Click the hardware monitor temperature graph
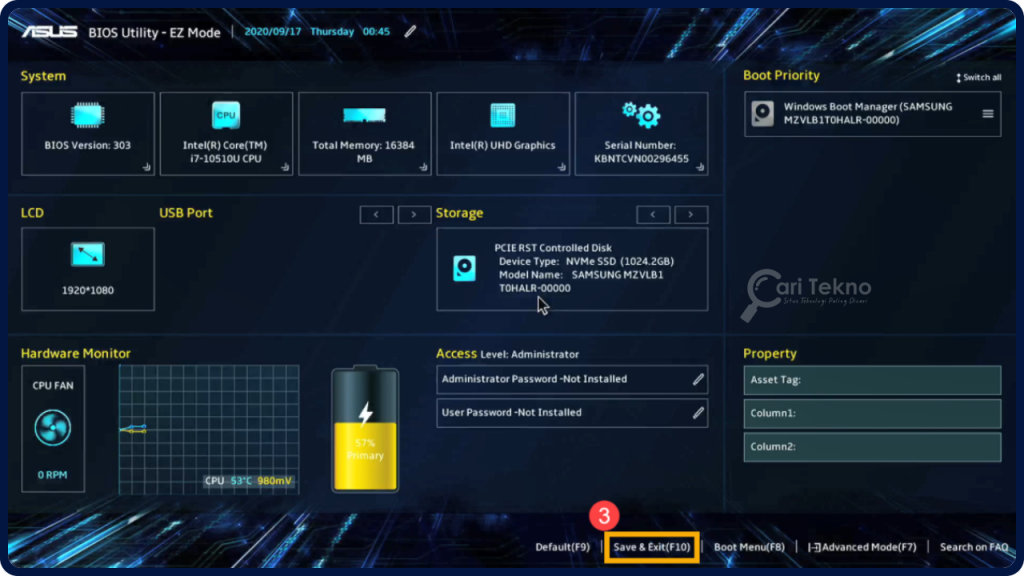Viewport: 1024px width, 576px height. pos(209,430)
